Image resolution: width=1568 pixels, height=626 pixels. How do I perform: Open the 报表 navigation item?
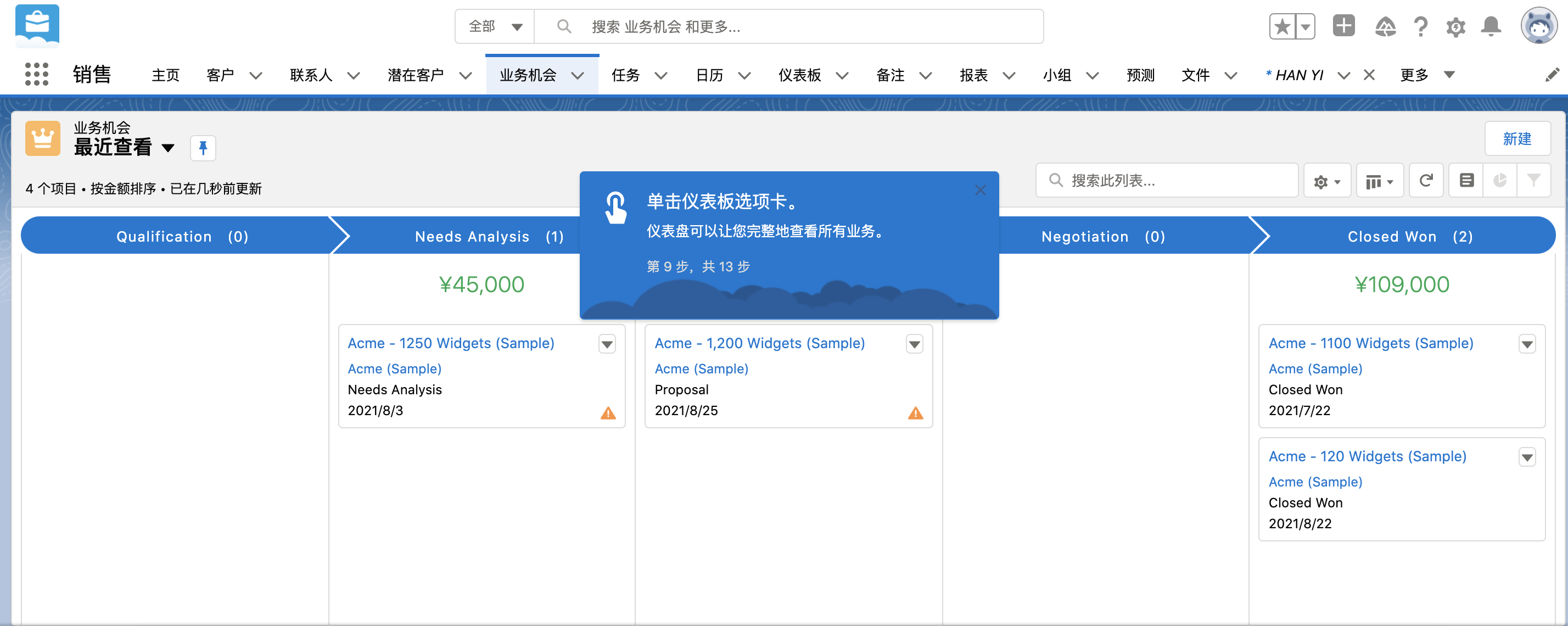(x=974, y=76)
